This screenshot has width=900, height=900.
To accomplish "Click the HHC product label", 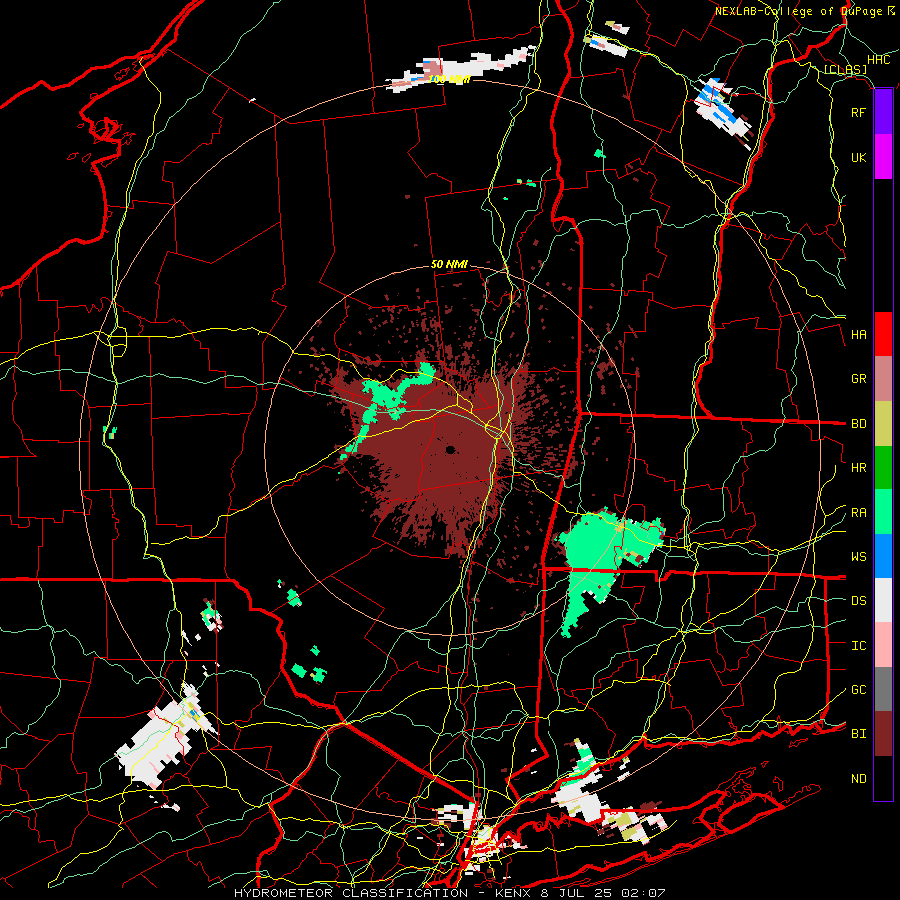I will point(879,60).
